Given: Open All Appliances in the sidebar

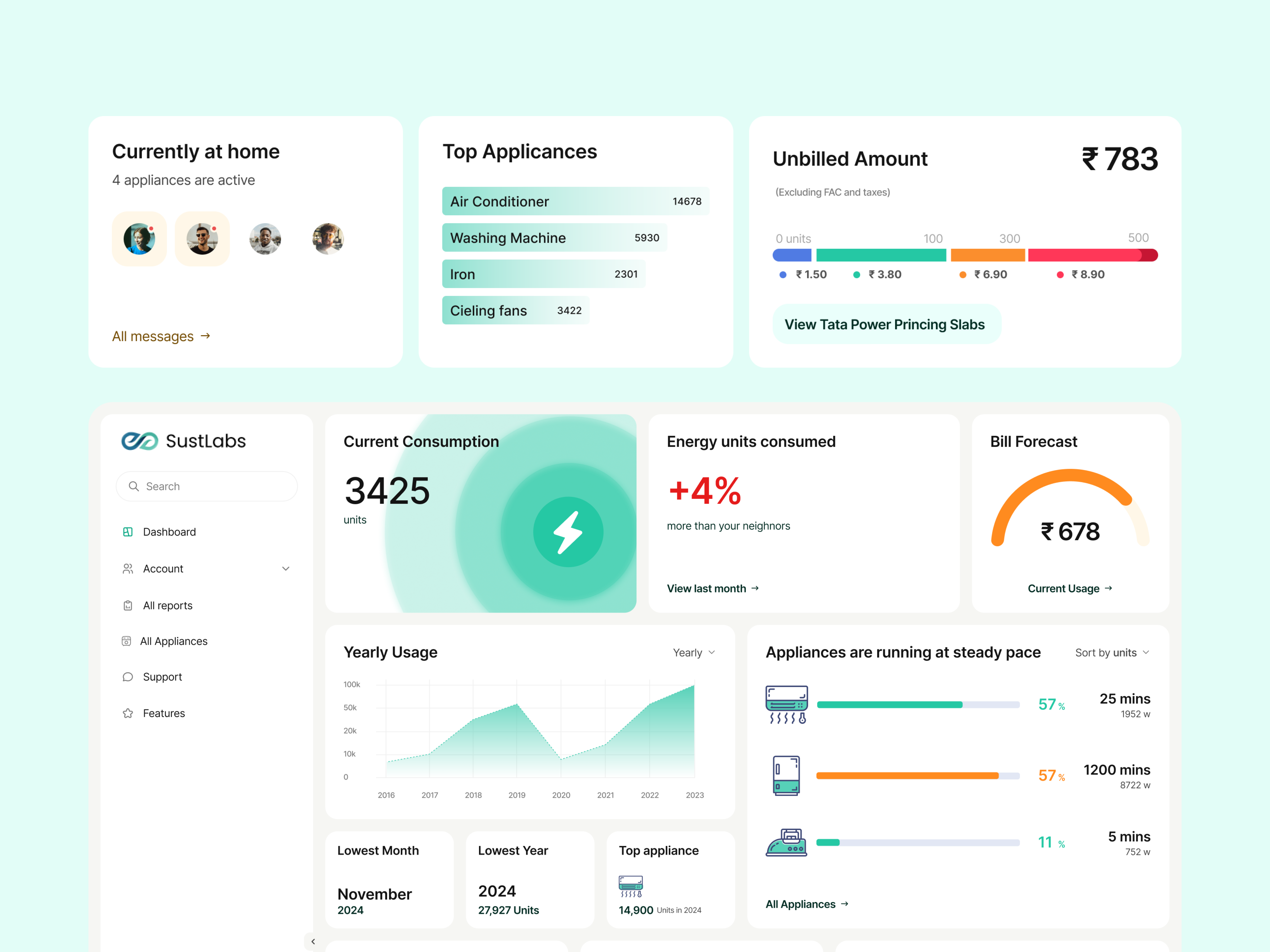Looking at the screenshot, I should point(174,641).
